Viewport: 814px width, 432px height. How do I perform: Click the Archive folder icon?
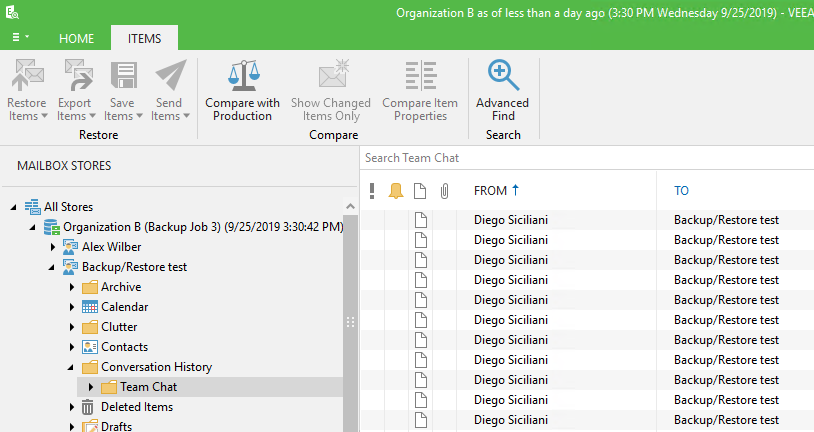[x=90, y=287]
